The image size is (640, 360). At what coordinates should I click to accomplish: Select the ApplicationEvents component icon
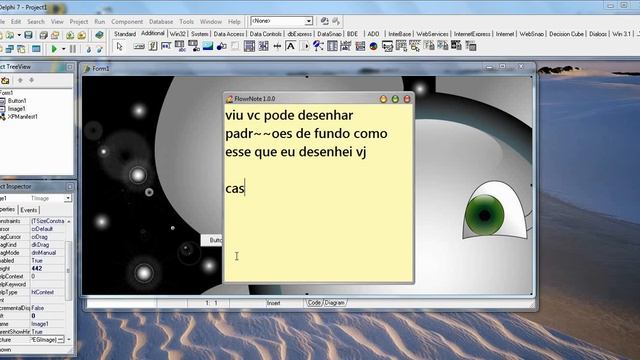coord(318,46)
